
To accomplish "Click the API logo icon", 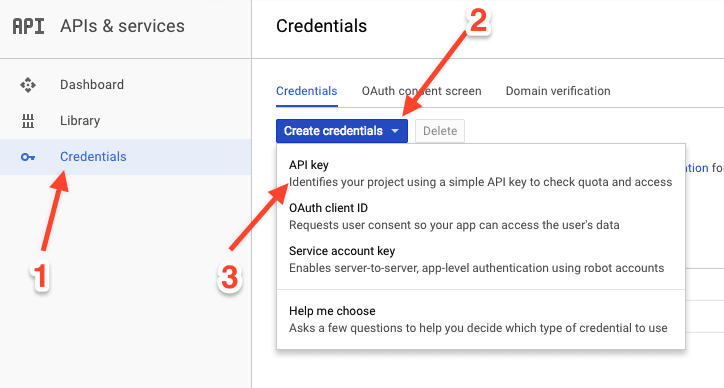I will [x=28, y=26].
